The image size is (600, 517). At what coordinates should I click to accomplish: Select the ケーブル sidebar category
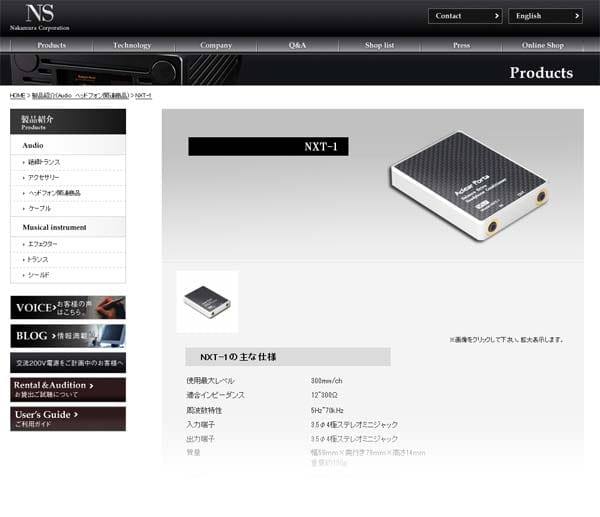point(39,209)
